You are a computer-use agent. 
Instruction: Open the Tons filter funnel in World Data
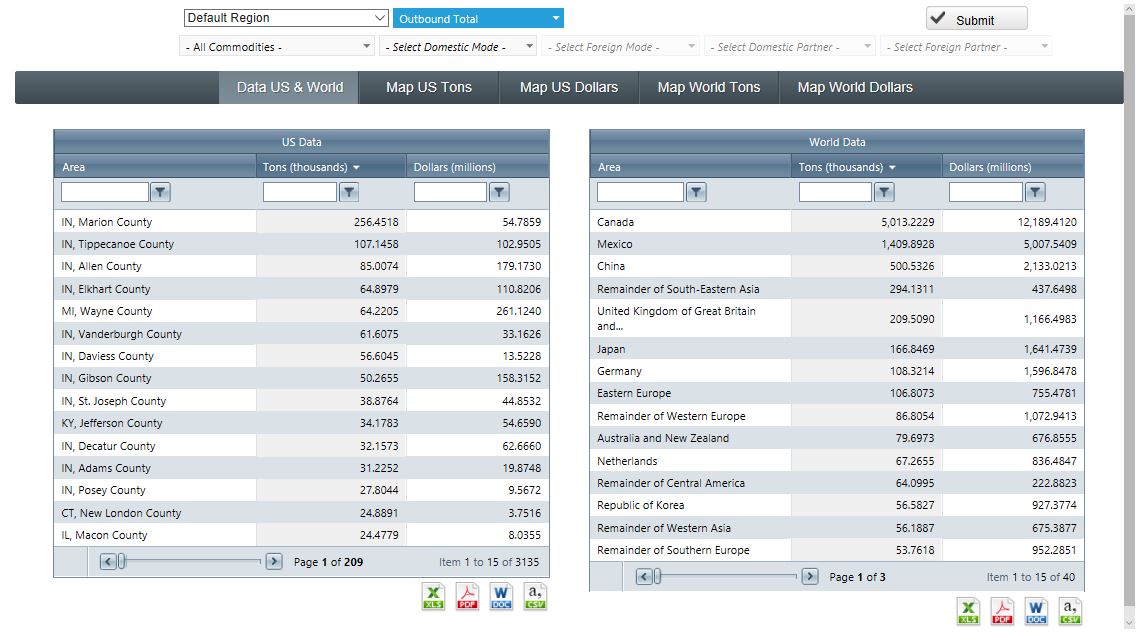(884, 191)
